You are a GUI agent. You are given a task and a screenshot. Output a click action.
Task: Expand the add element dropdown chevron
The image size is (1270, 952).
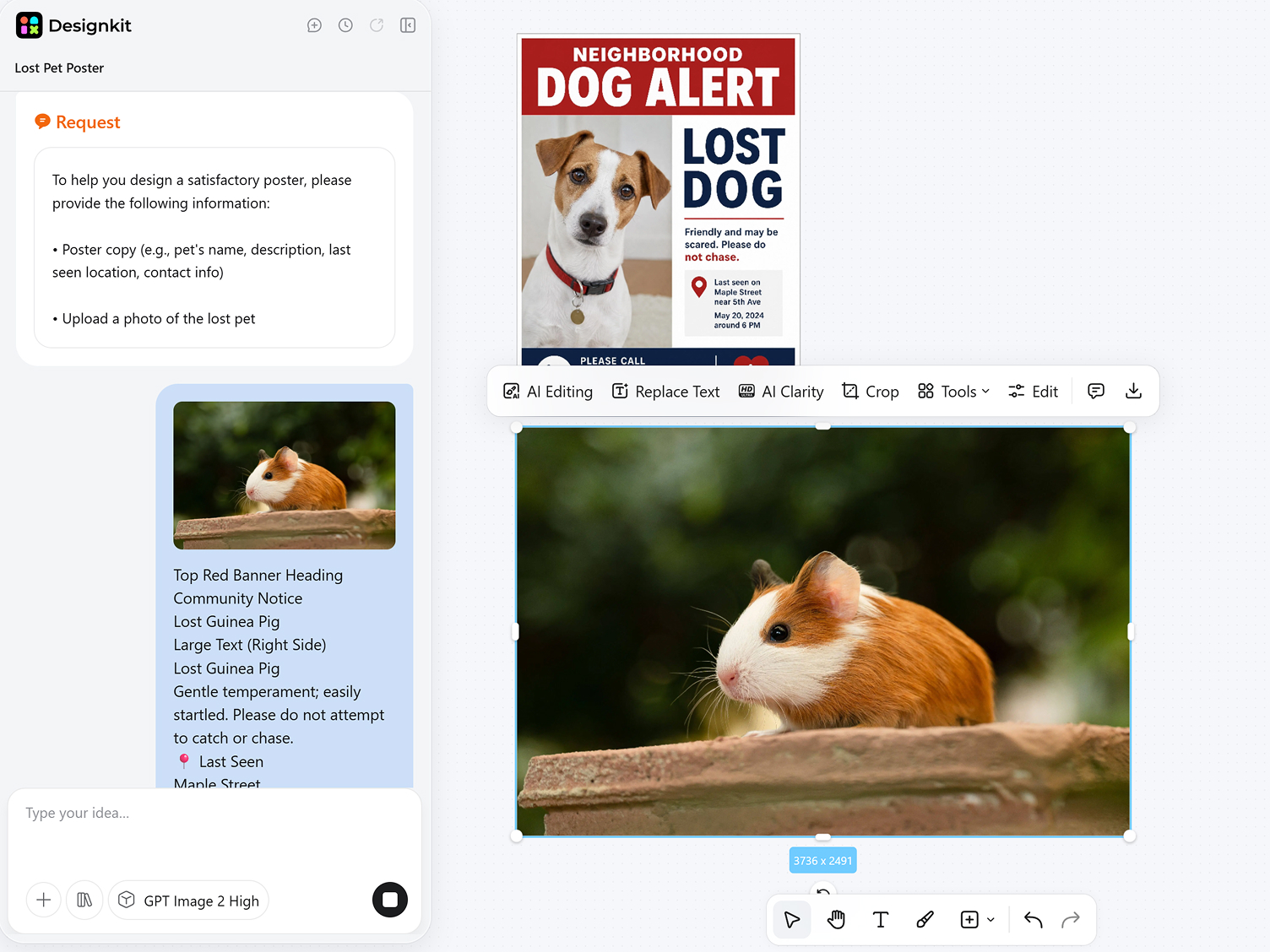pyautogui.click(x=990, y=920)
